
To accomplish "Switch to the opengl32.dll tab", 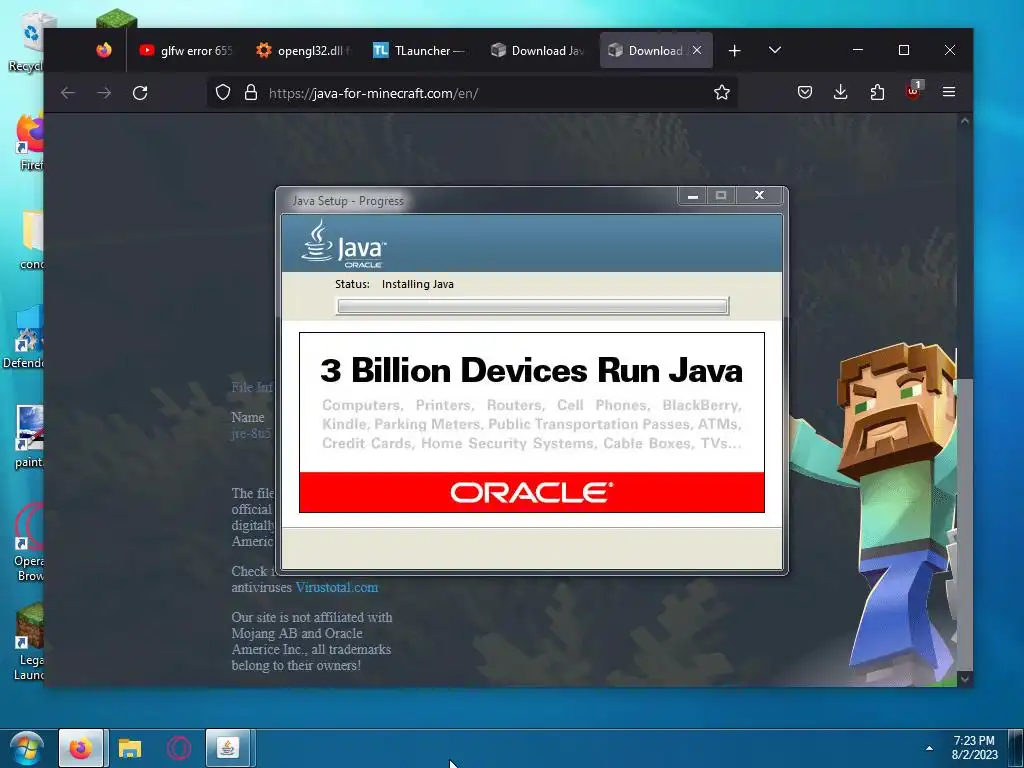I will (x=304, y=50).
